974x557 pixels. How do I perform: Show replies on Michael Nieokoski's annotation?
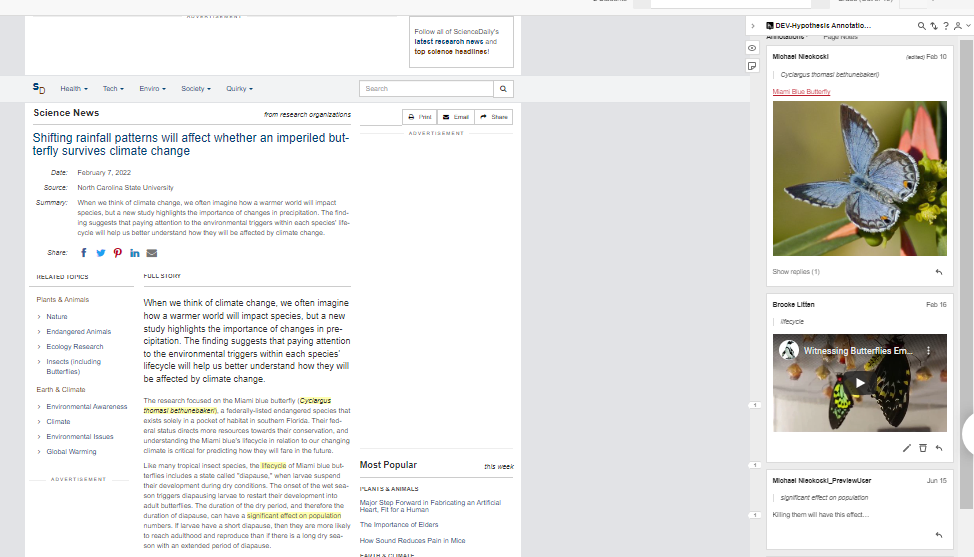pyautogui.click(x=796, y=272)
